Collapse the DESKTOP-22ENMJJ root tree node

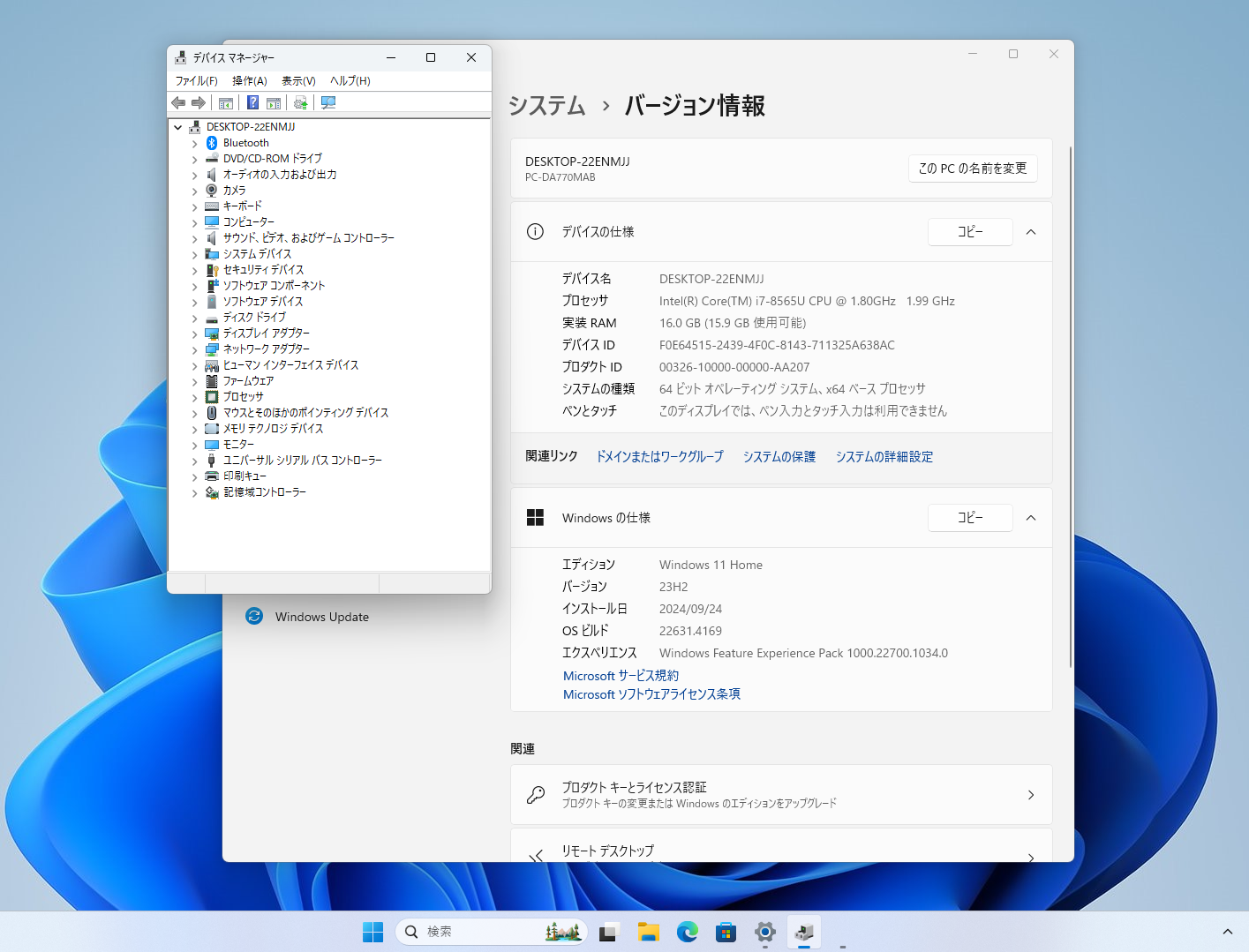pyautogui.click(x=178, y=127)
